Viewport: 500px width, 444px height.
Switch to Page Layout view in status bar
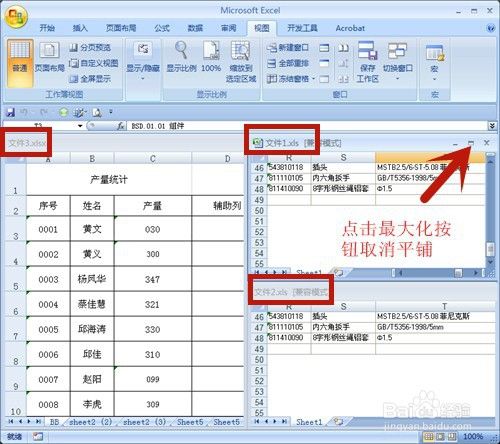pyautogui.click(x=440, y=436)
